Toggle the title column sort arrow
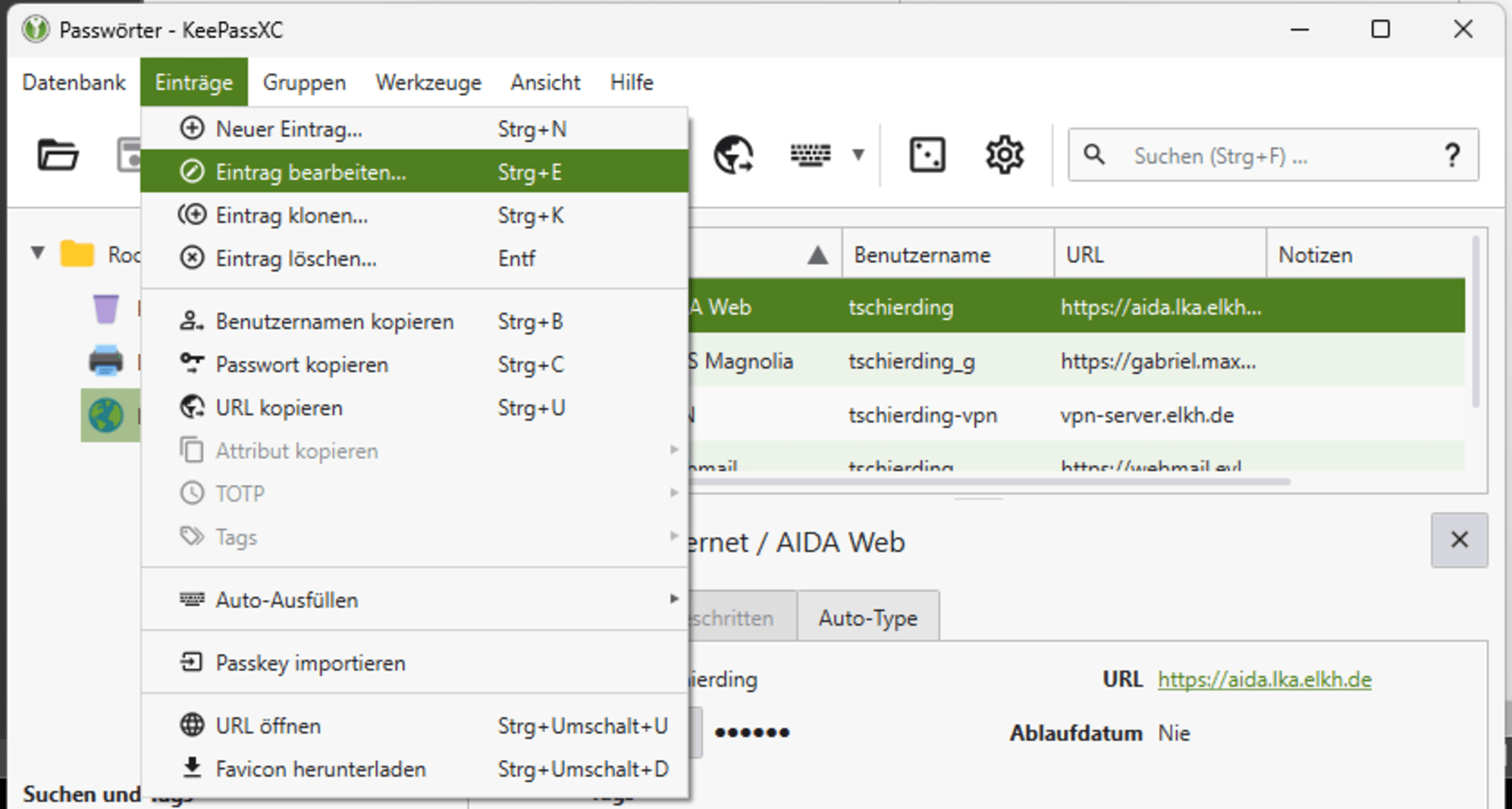Screen dimensions: 1512x809 click(817, 254)
